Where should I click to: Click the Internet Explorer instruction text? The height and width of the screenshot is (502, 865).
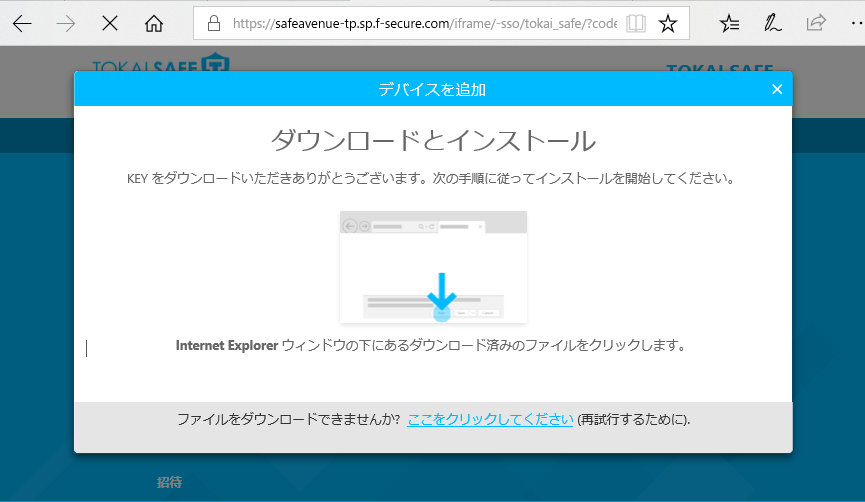431,345
